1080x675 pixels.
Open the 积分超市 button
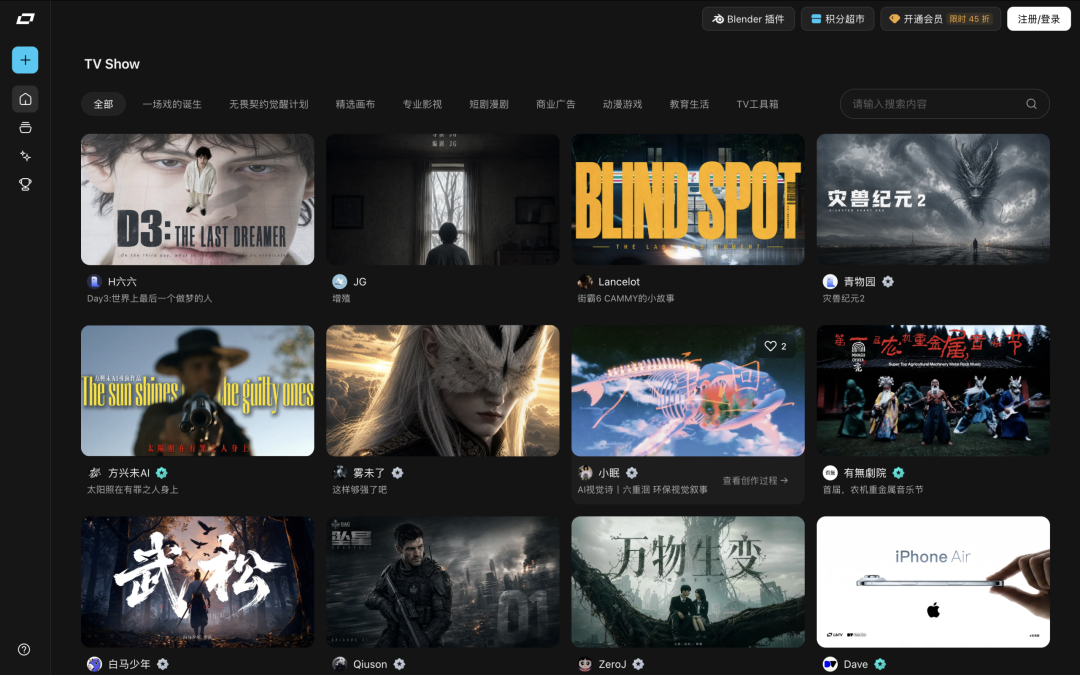[838, 19]
